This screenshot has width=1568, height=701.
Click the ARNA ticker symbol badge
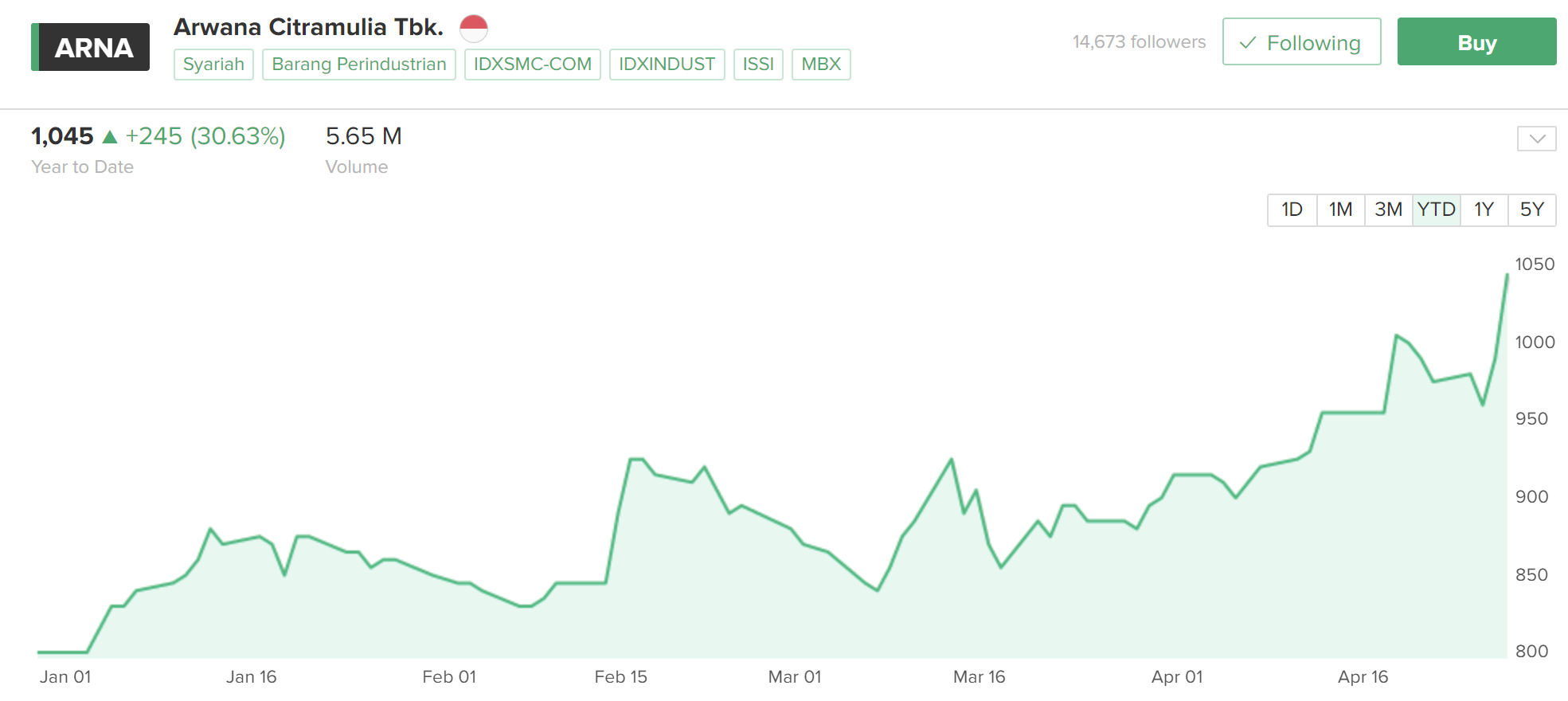tap(91, 48)
